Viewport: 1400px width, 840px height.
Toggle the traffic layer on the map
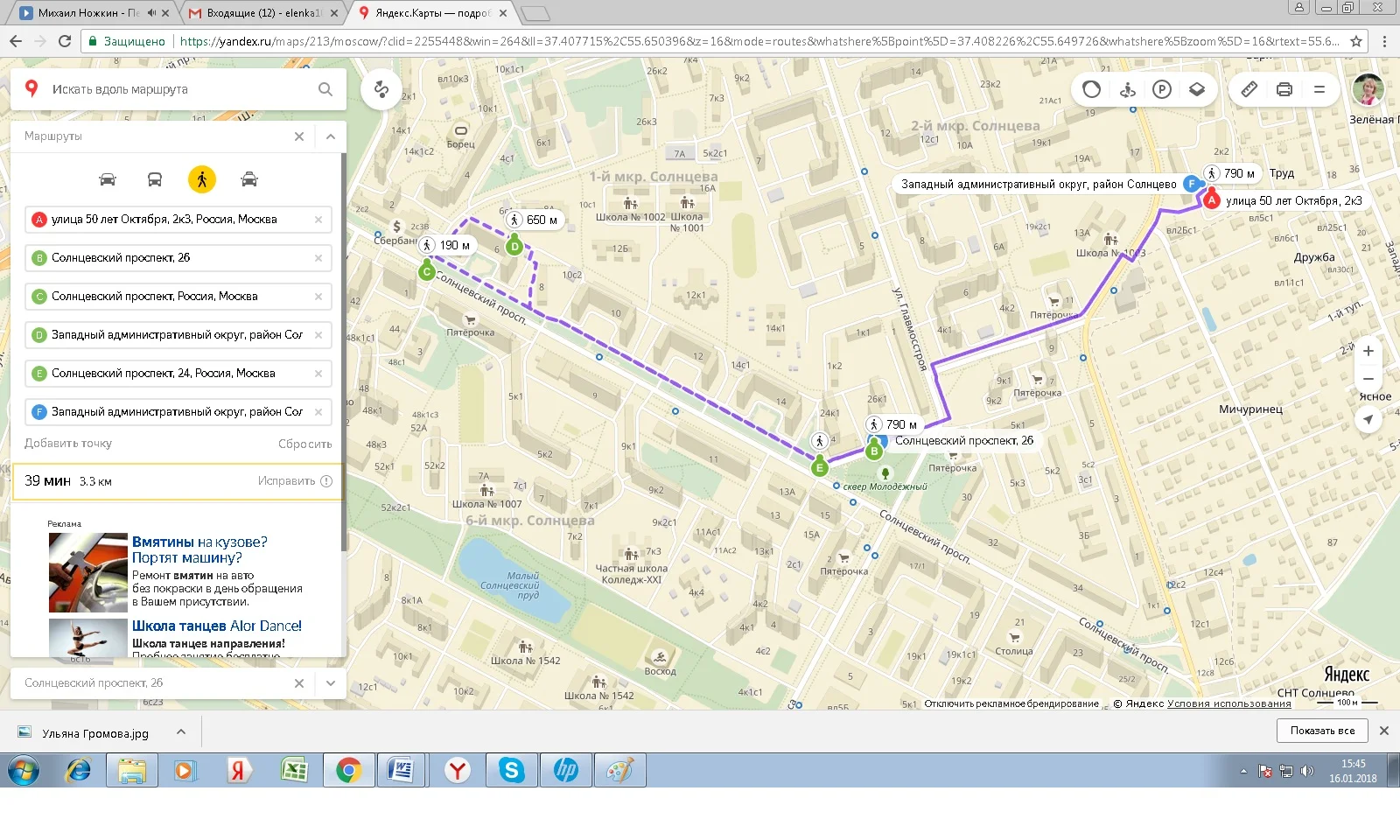[1091, 89]
